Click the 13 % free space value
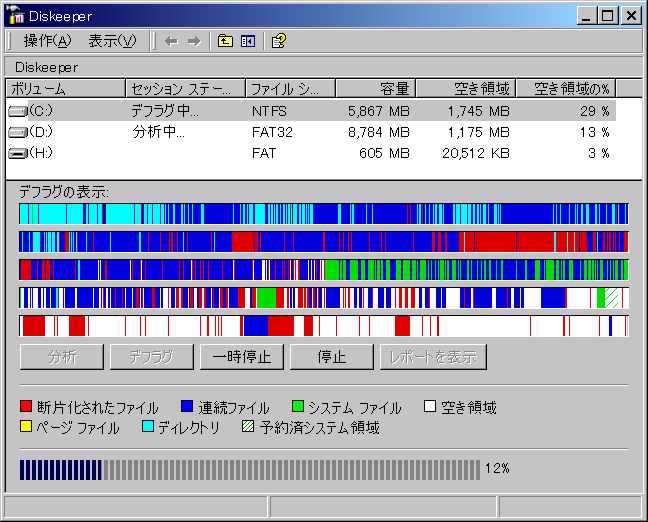Viewport: 648px width, 522px height. click(595, 132)
